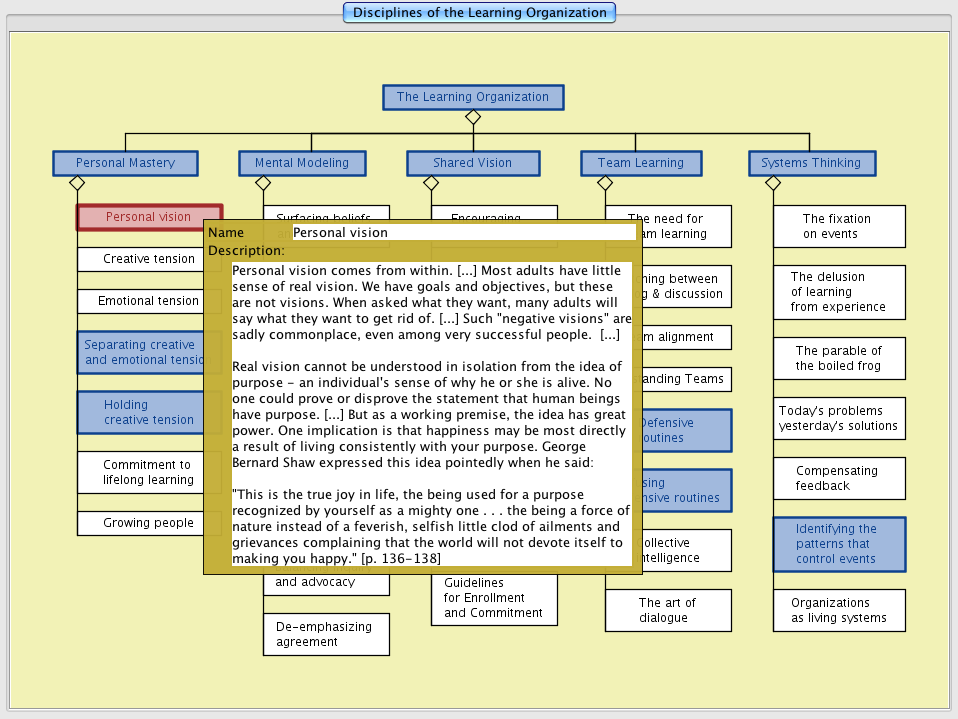Click the Disciplines of the Learning Organization title

[x=479, y=13]
